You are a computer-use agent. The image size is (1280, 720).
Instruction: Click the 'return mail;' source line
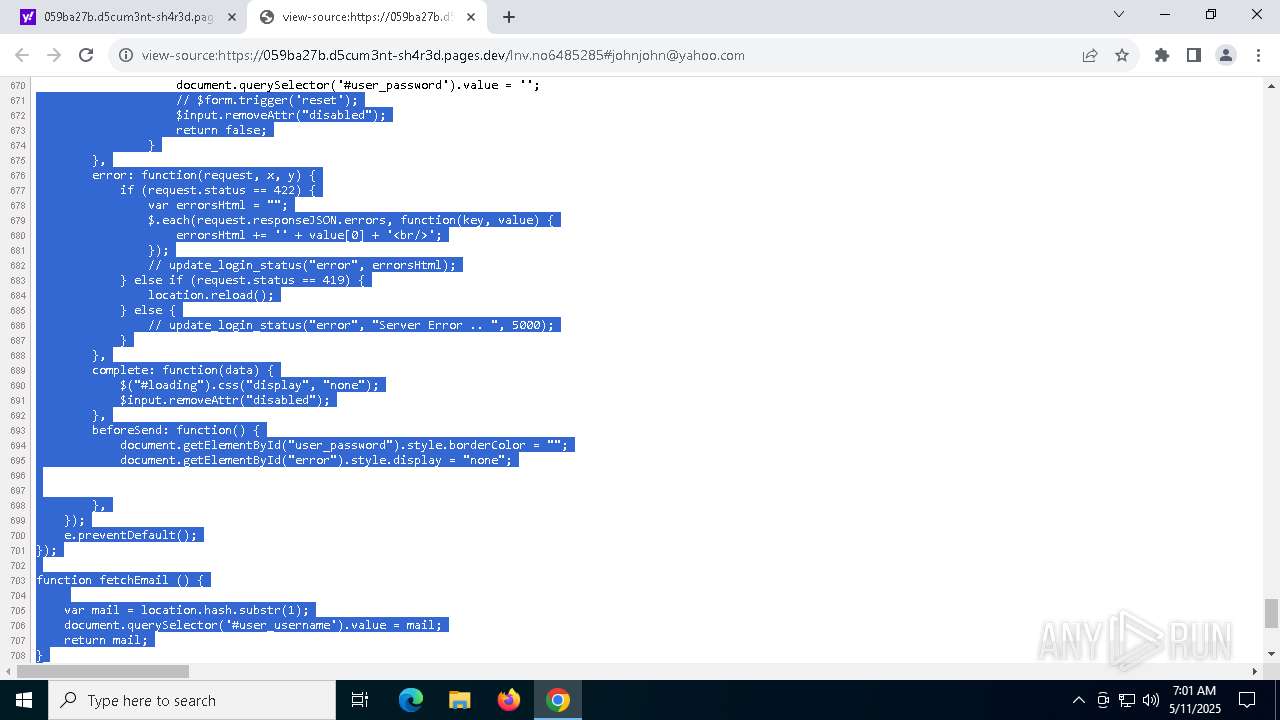tap(106, 640)
